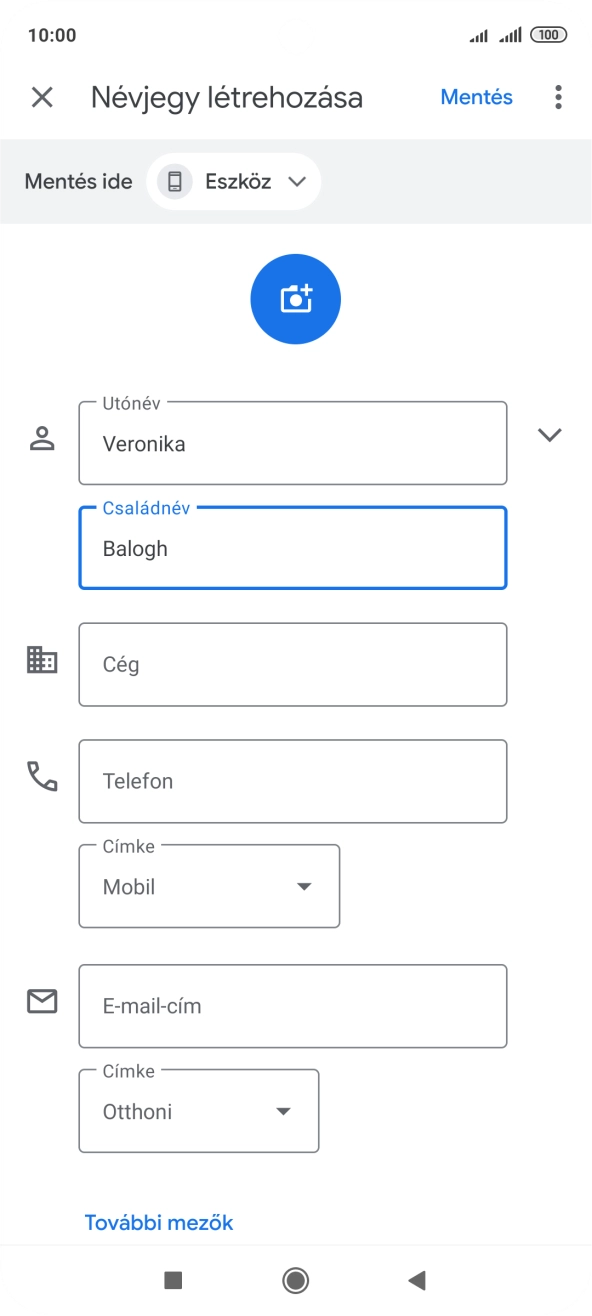
Task: Click the E-mail-cím input field
Action: point(292,1006)
